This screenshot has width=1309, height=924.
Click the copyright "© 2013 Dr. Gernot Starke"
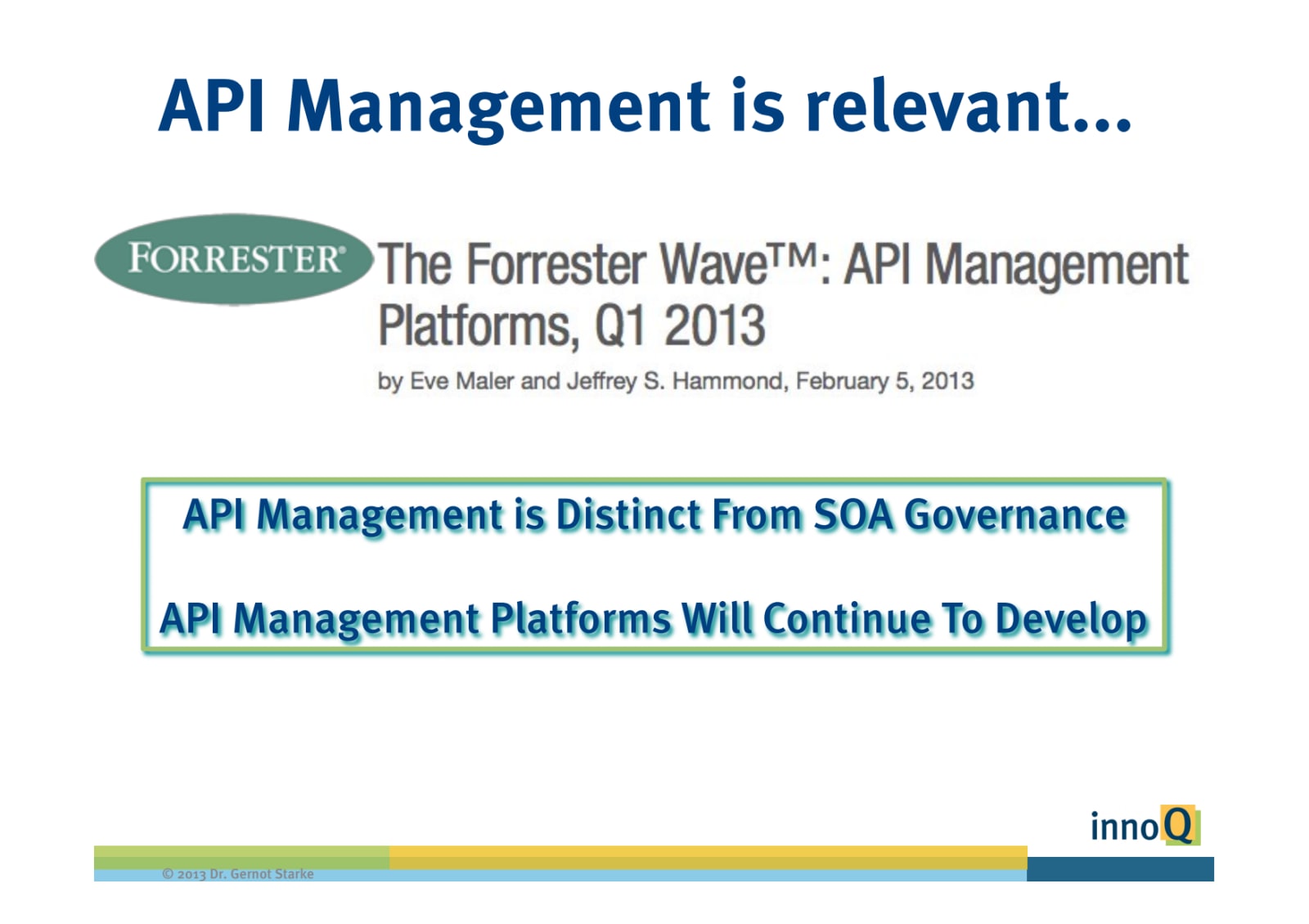point(238,873)
